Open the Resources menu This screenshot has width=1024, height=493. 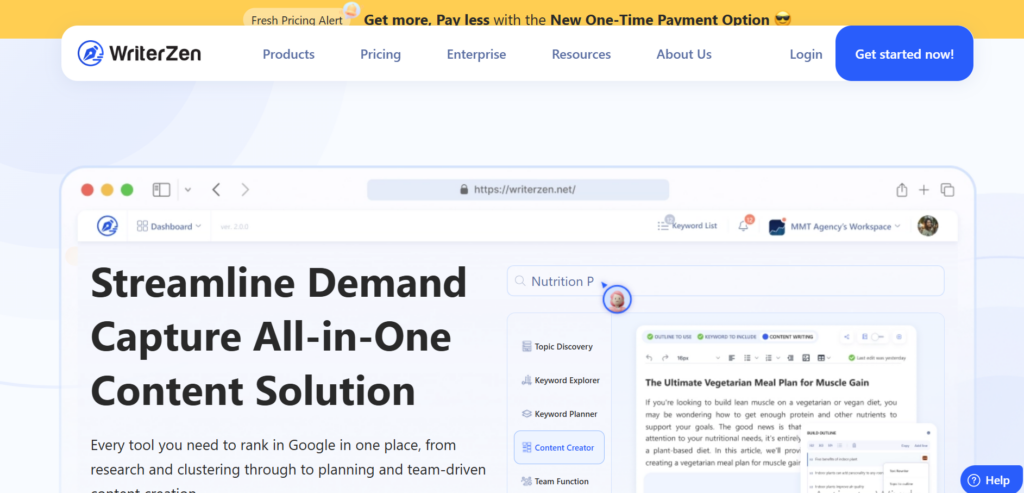tap(581, 55)
